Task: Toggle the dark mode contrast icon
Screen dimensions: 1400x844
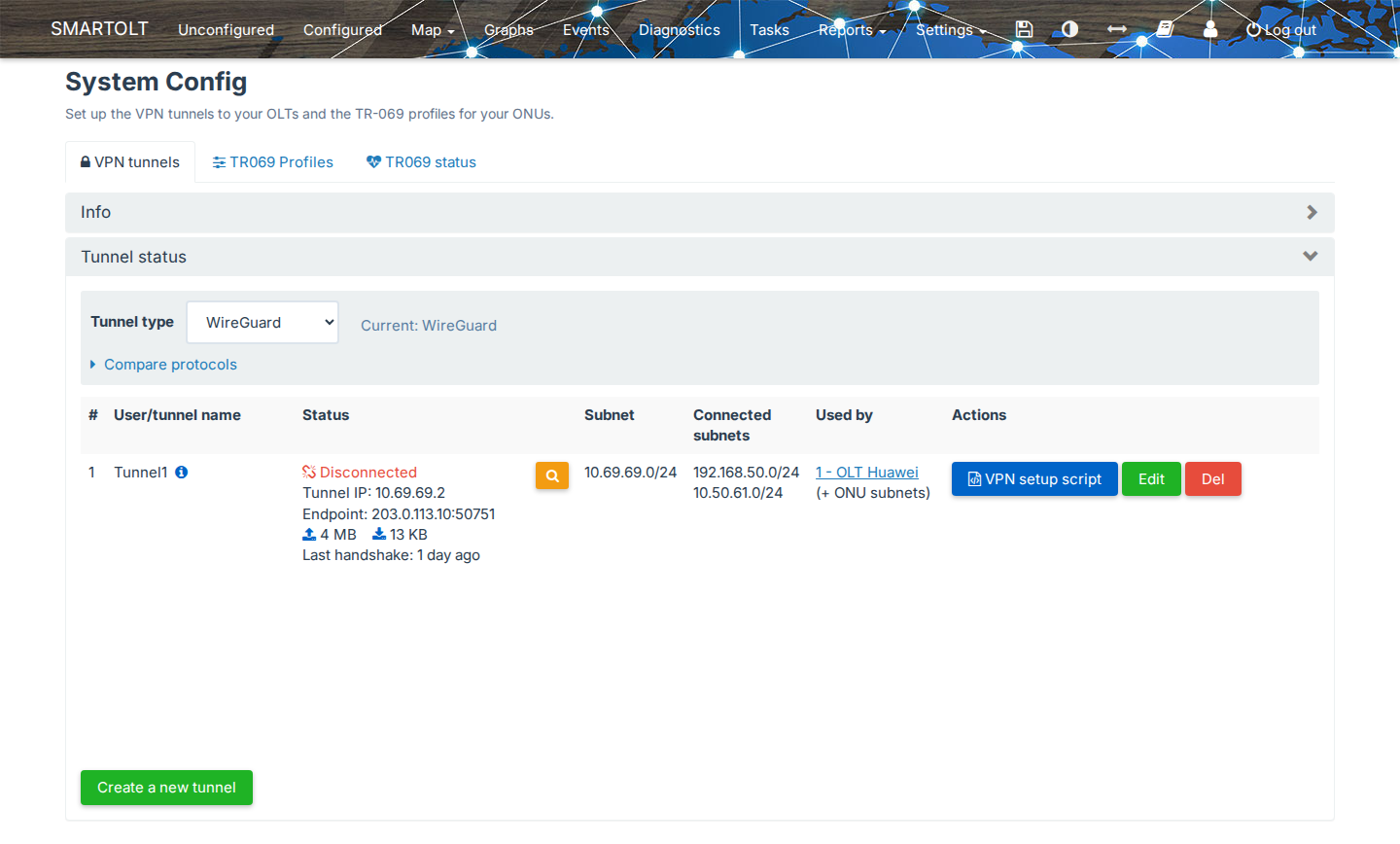Action: (x=1069, y=29)
